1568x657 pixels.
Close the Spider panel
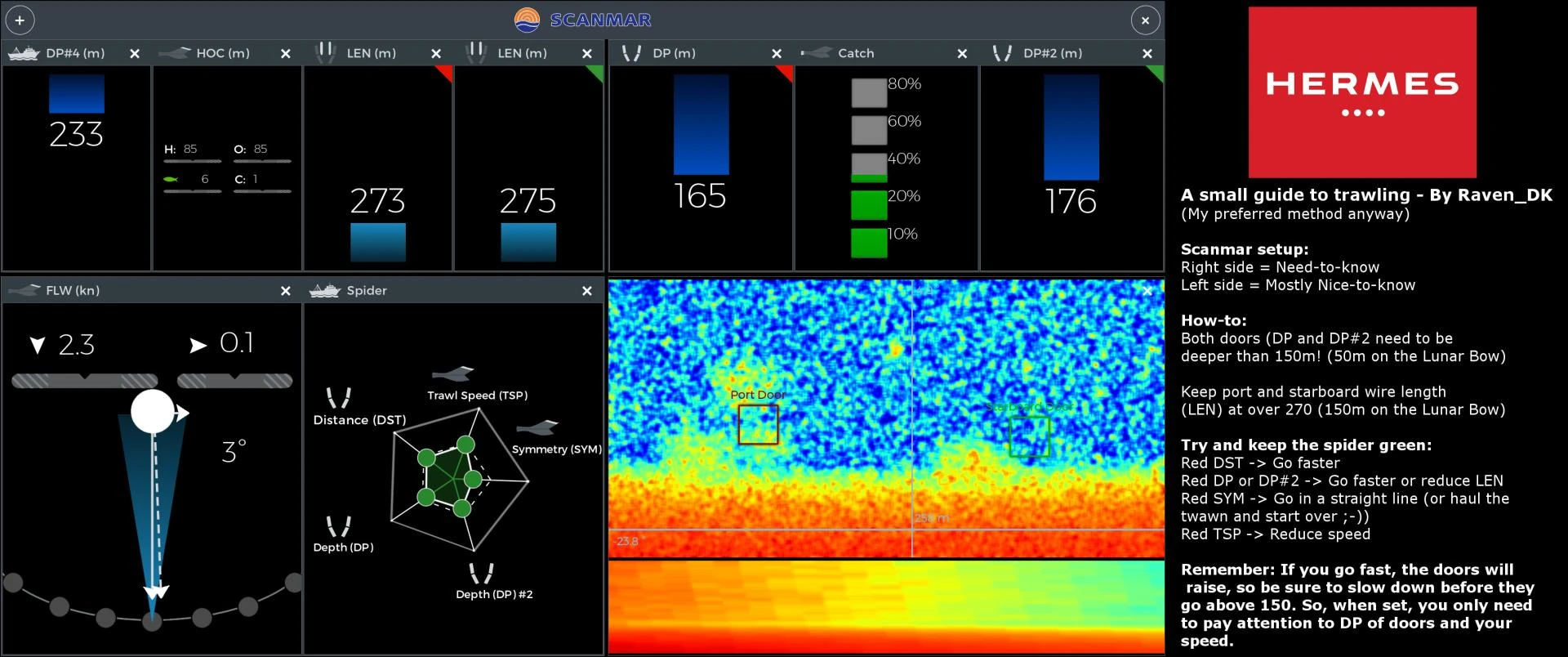click(x=586, y=291)
